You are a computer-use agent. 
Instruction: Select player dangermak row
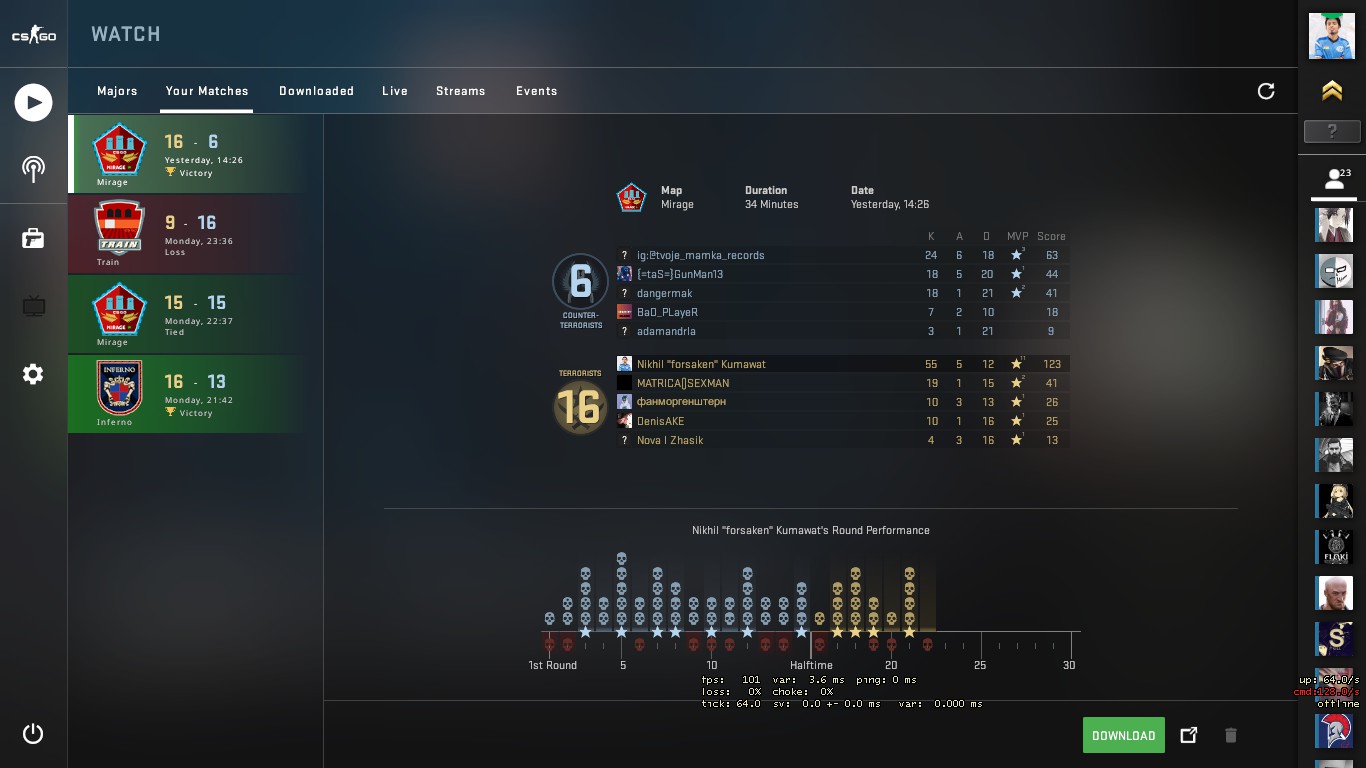pyautogui.click(x=842, y=293)
